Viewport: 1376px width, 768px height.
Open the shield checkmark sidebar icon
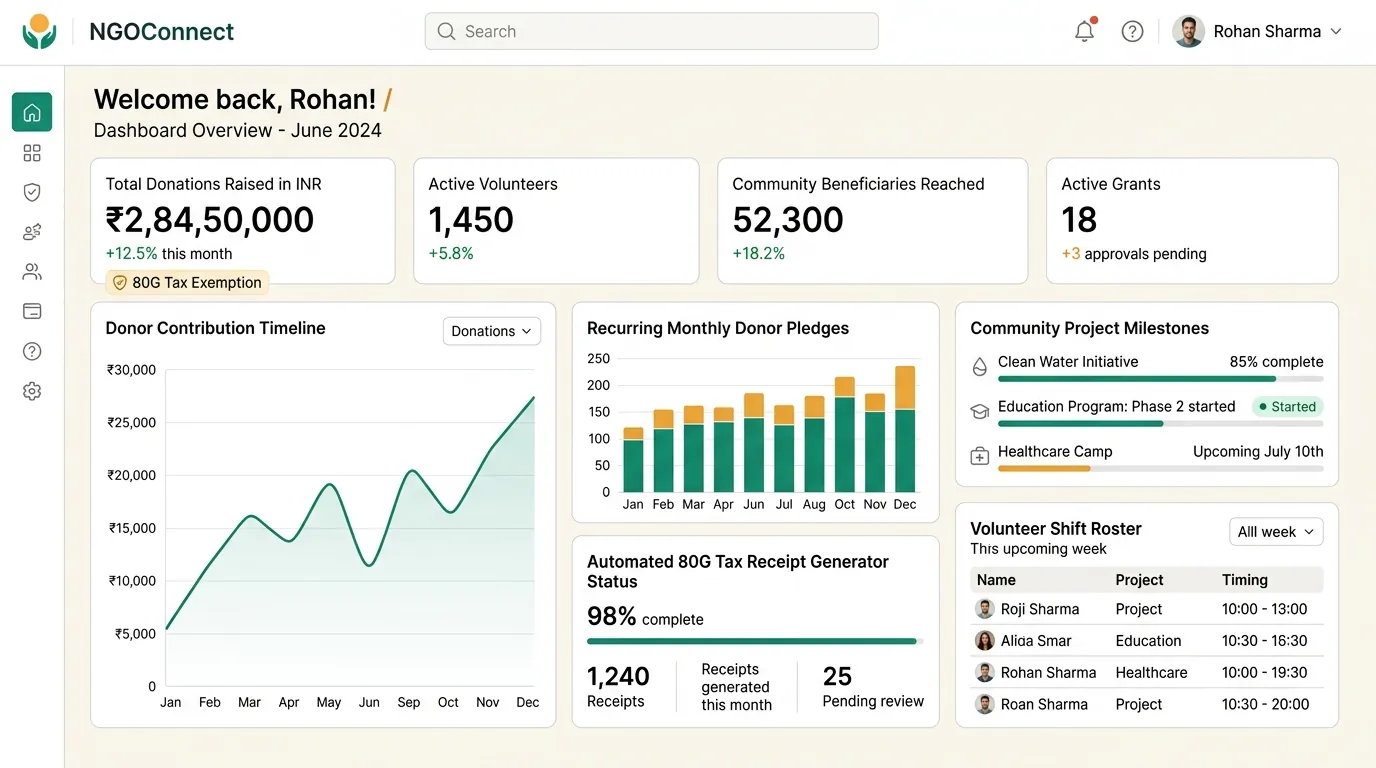32,192
